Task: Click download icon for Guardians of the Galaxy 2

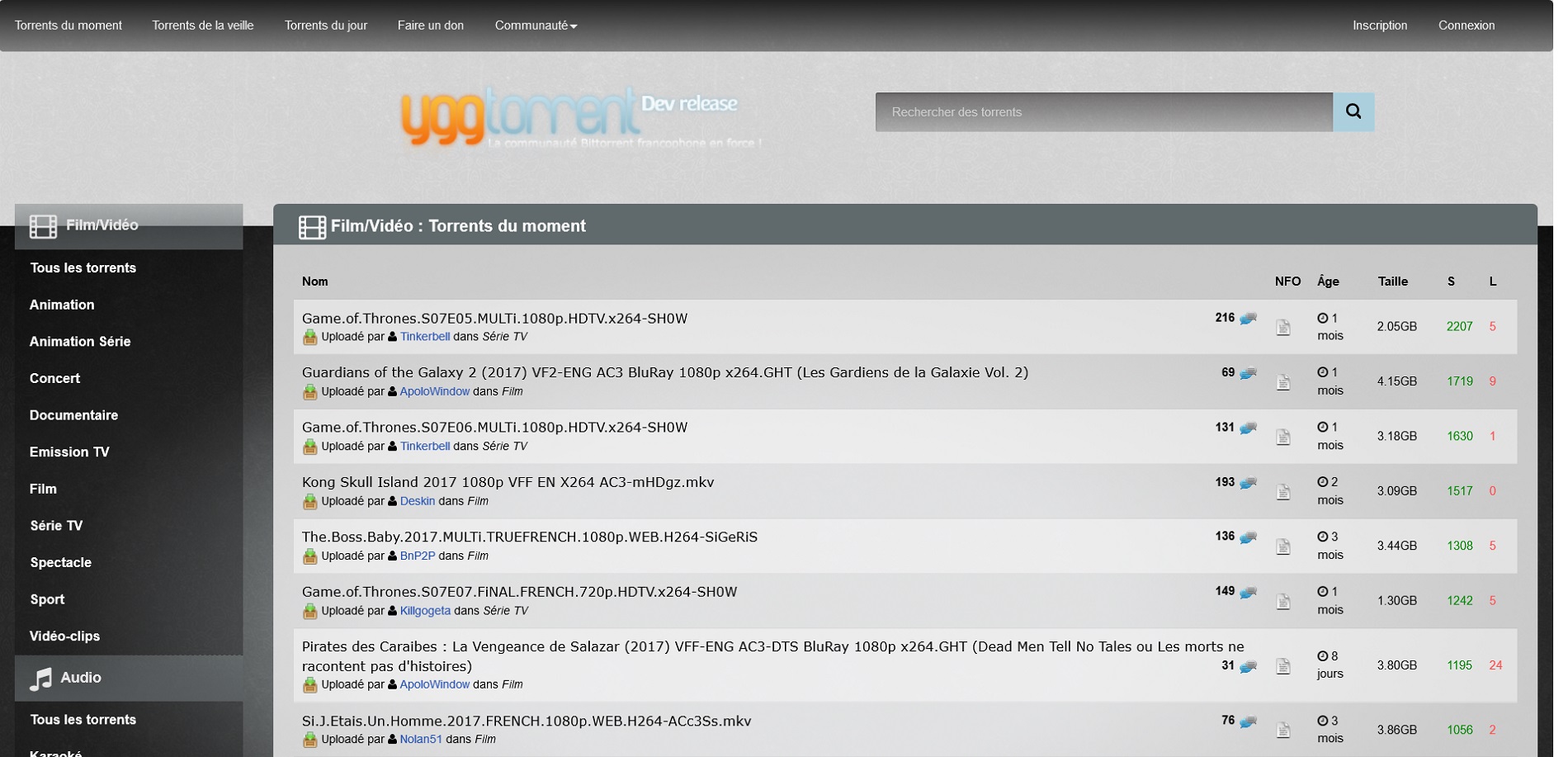Action: [309, 392]
